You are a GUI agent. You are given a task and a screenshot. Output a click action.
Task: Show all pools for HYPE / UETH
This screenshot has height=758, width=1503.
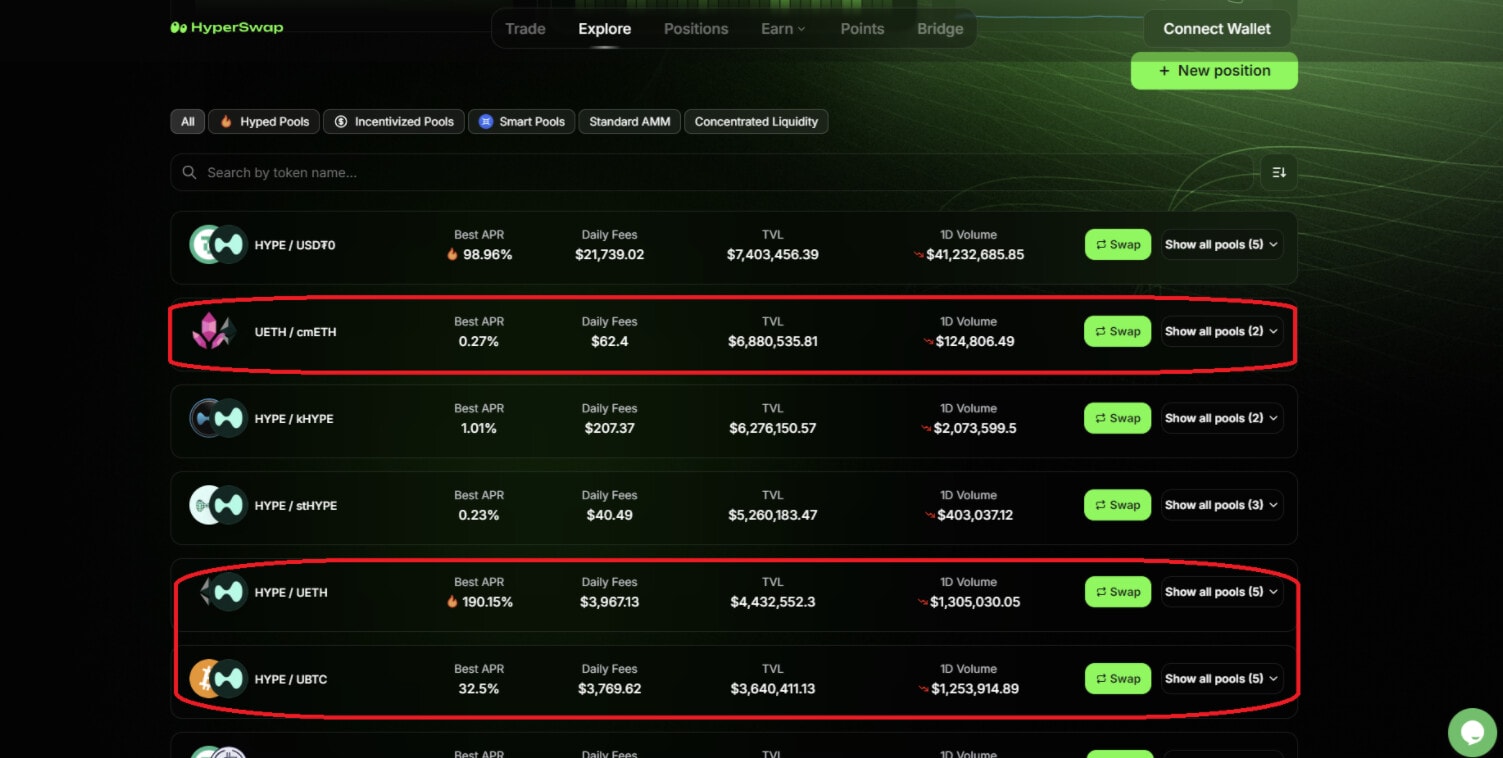(x=1222, y=592)
